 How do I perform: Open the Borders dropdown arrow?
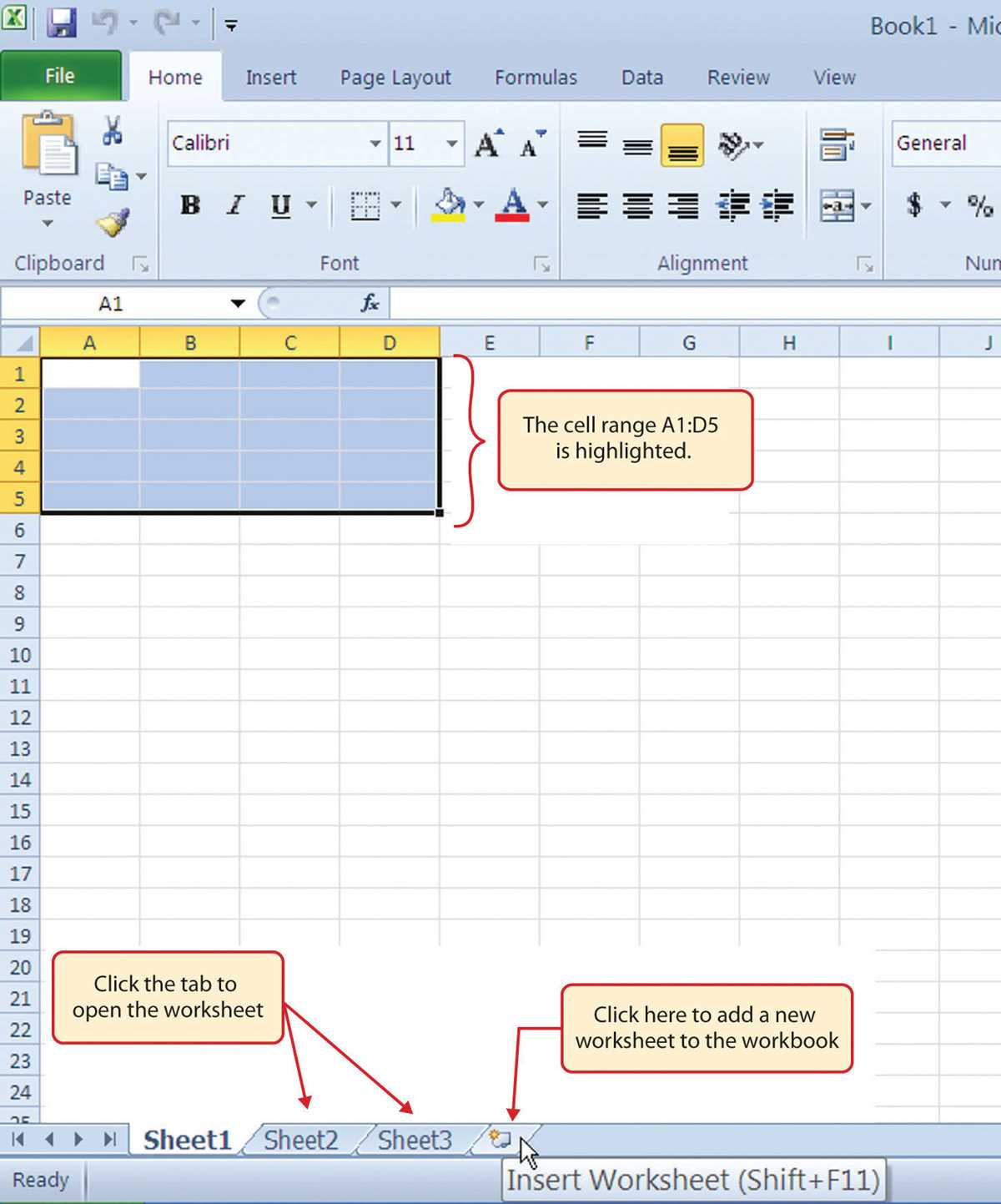[396, 205]
